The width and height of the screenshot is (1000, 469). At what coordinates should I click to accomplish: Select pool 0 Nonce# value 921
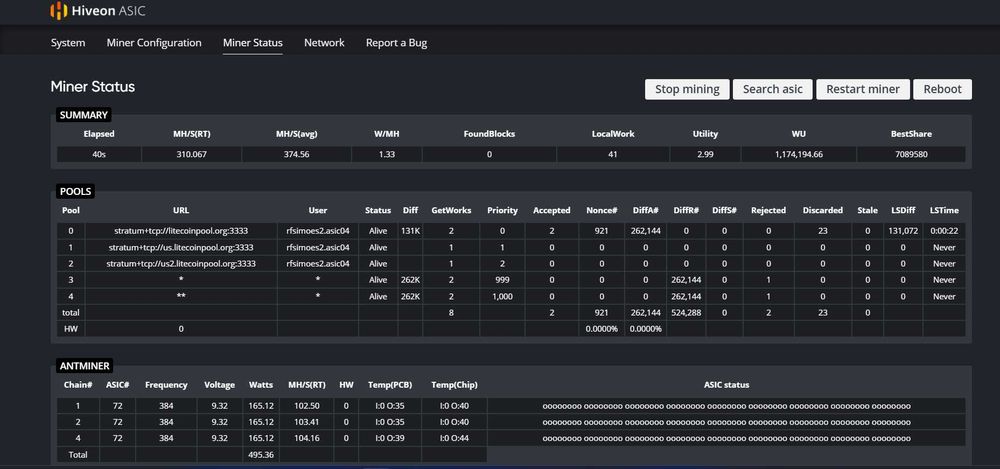pyautogui.click(x=601, y=231)
